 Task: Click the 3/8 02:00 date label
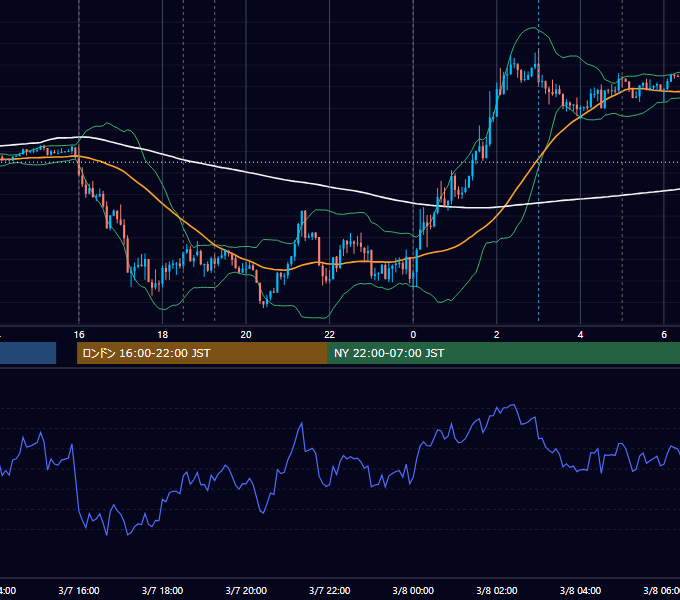(497, 591)
